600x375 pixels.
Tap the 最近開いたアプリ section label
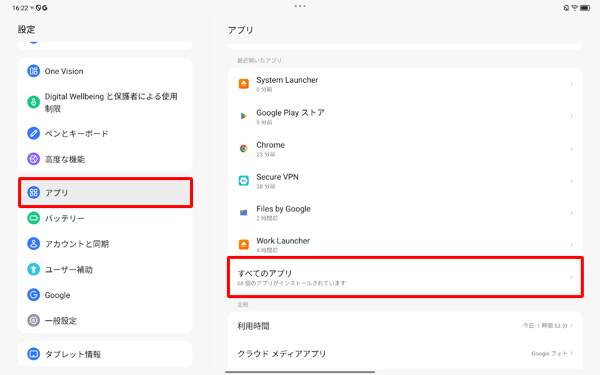point(259,60)
